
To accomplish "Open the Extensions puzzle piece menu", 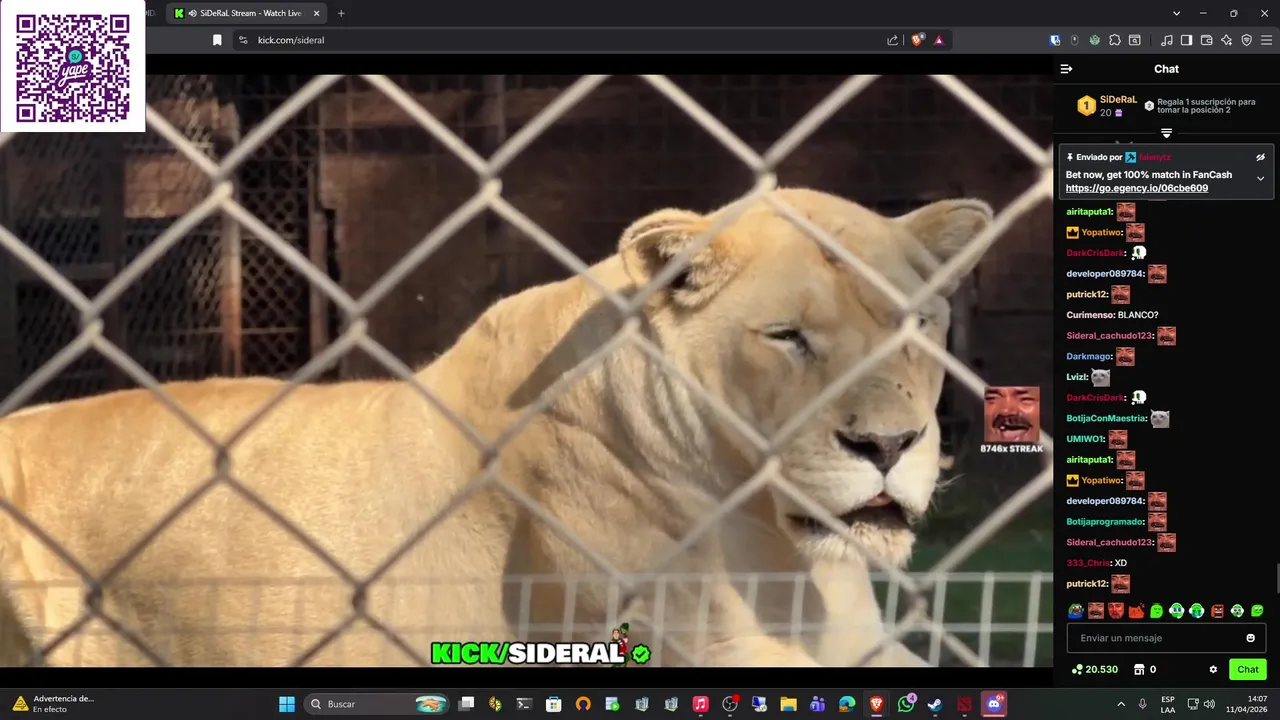I will [x=1115, y=40].
